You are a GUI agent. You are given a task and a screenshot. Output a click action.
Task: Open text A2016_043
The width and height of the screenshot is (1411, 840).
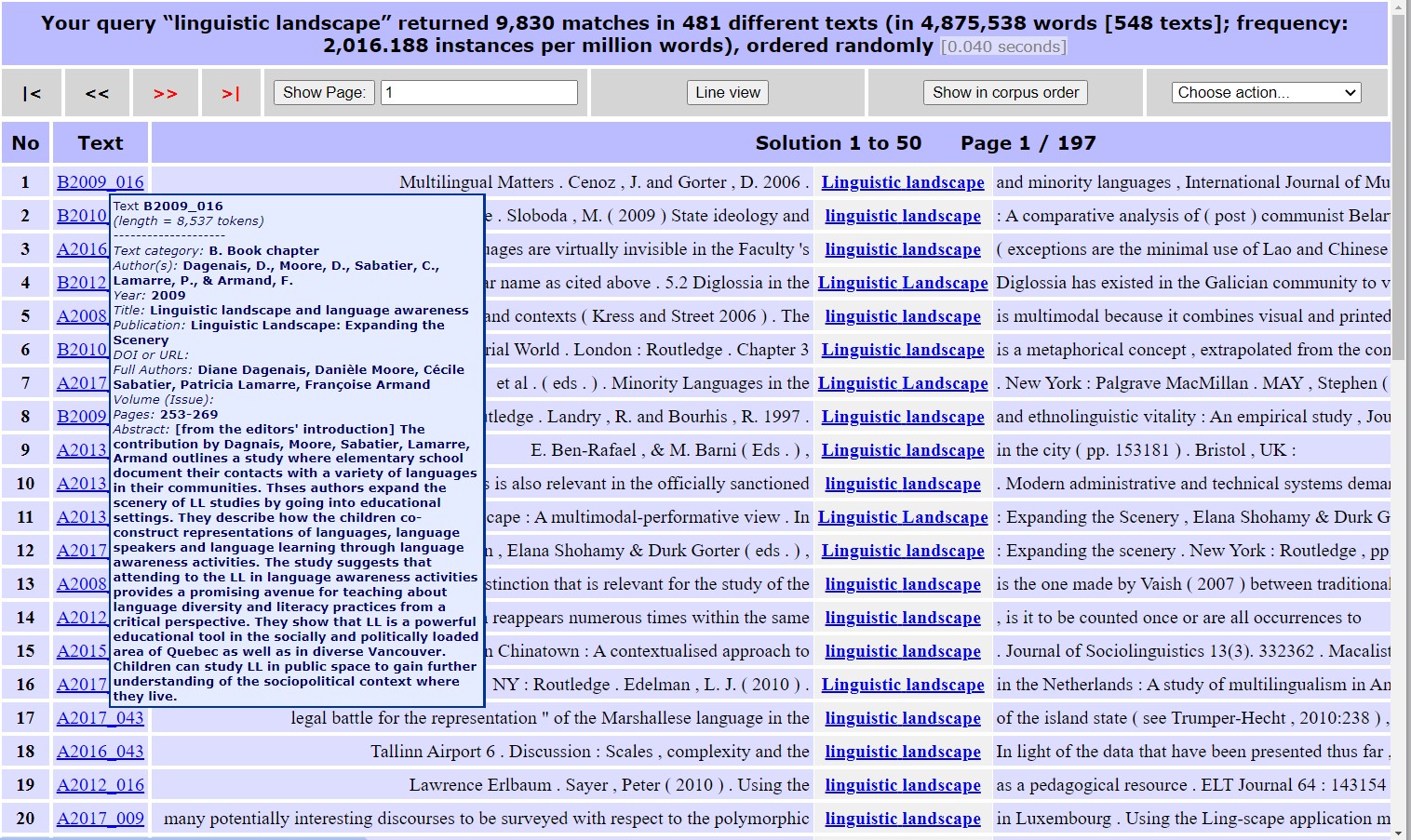click(x=100, y=751)
